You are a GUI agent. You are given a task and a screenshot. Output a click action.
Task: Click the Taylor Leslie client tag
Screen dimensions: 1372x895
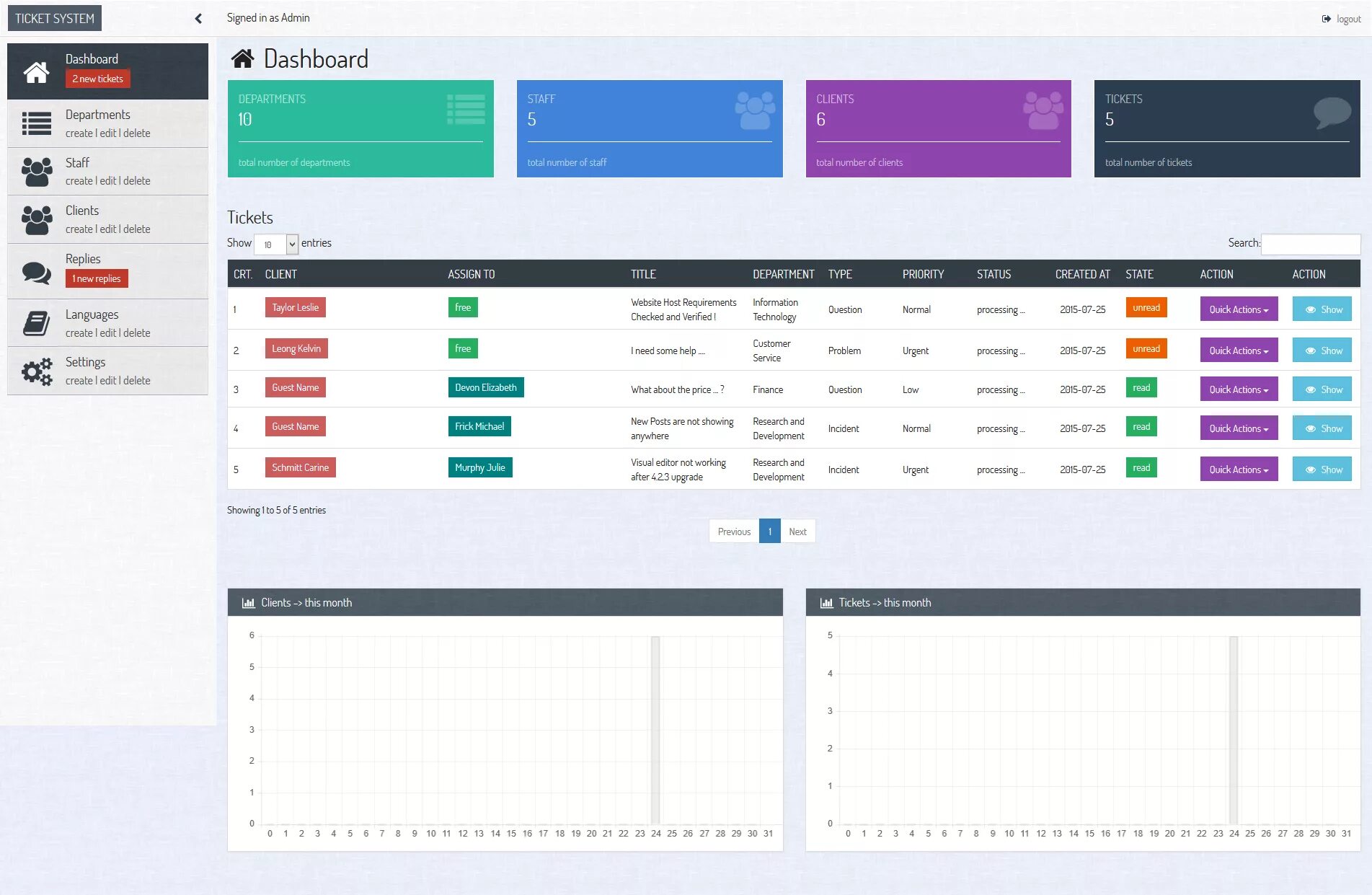(x=295, y=307)
